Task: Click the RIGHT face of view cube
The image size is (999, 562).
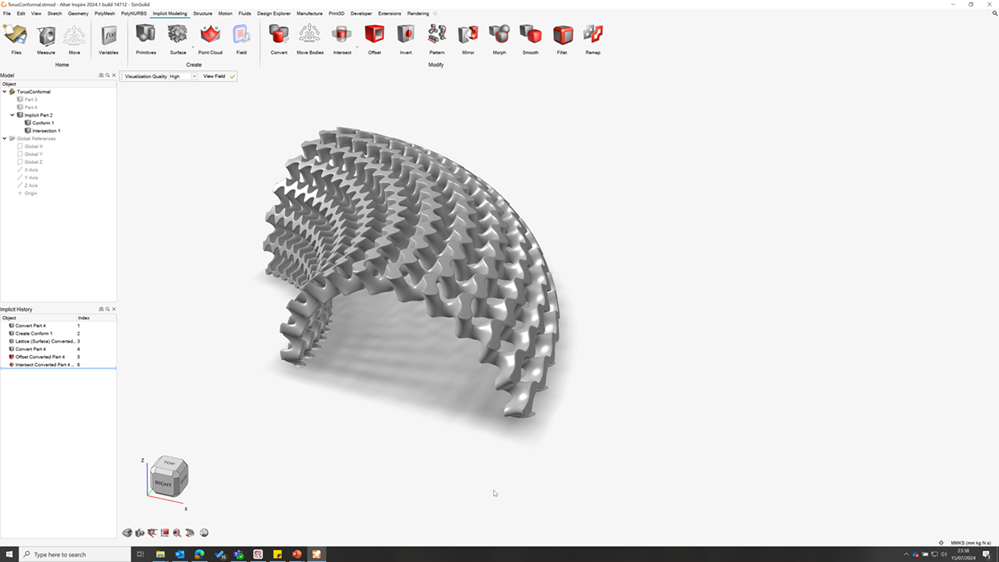Action: (x=163, y=484)
